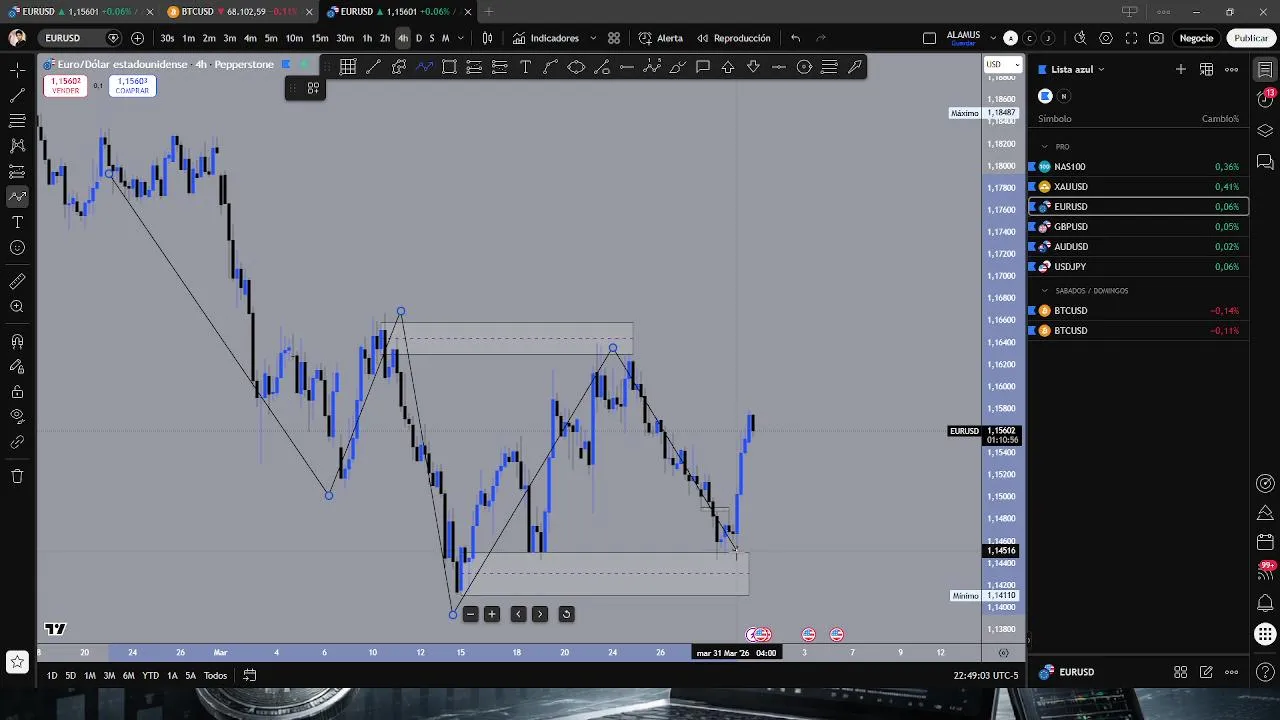Select GBPUSD in the watchlist
This screenshot has width=1280, height=720.
(1138, 226)
